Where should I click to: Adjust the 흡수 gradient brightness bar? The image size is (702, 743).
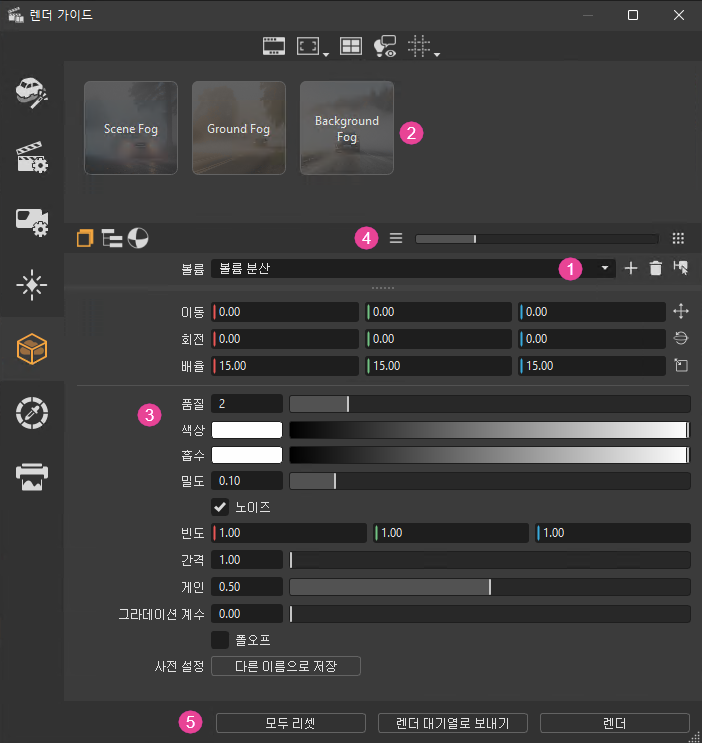[490, 455]
